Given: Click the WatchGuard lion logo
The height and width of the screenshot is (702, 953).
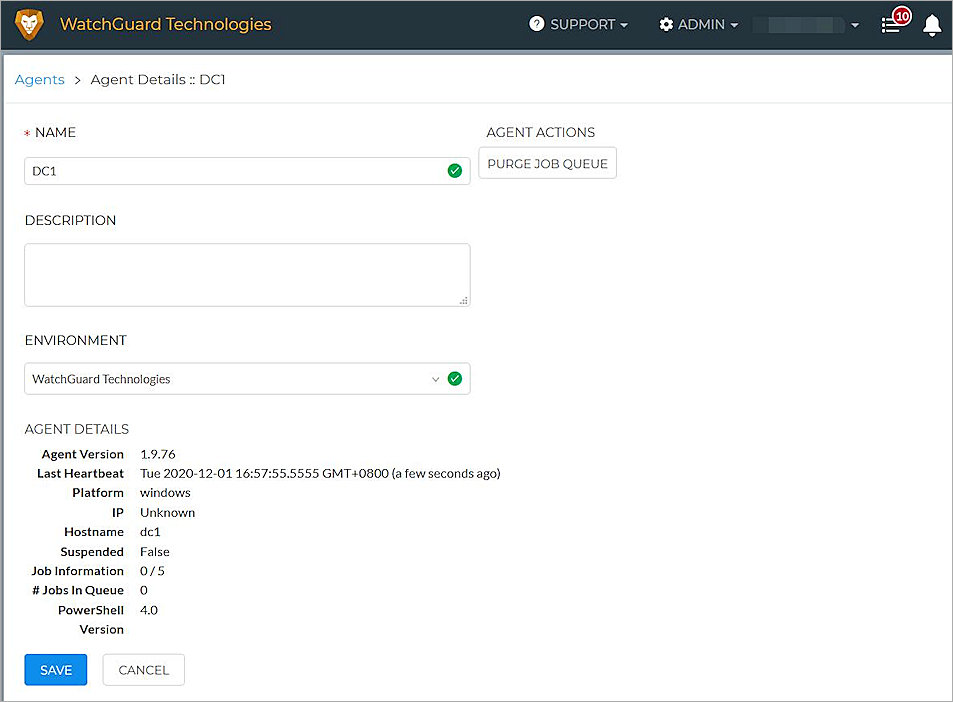Looking at the screenshot, I should 30,24.
